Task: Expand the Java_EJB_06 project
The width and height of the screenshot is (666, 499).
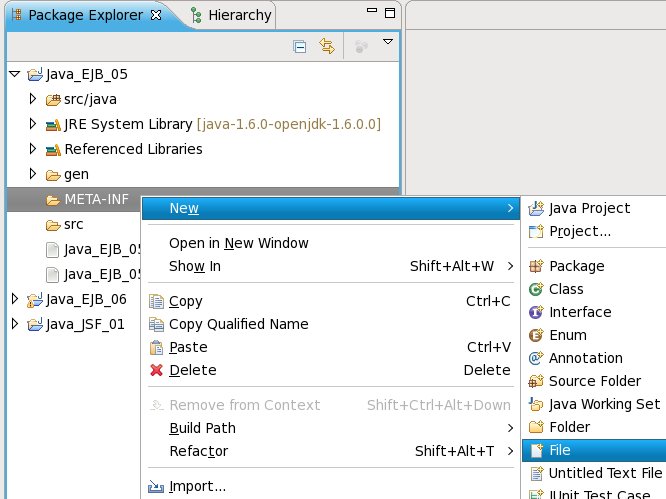Action: coord(14,299)
